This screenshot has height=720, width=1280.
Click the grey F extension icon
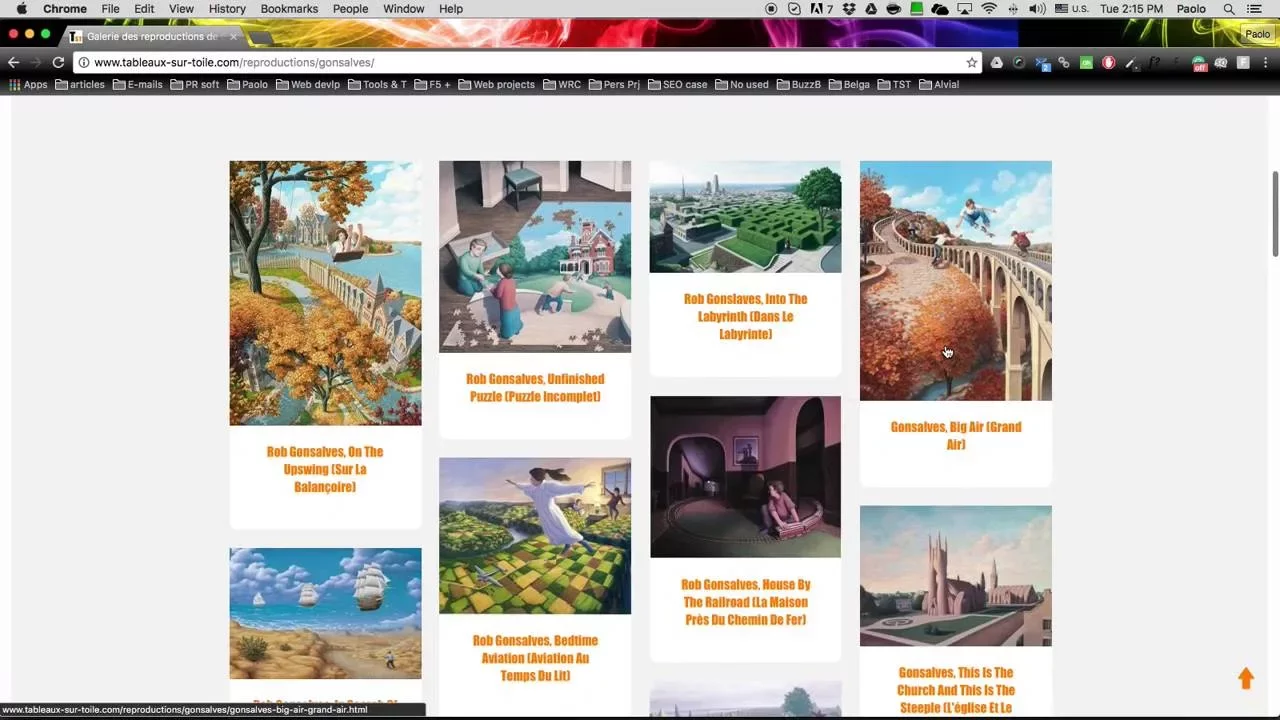1243,62
